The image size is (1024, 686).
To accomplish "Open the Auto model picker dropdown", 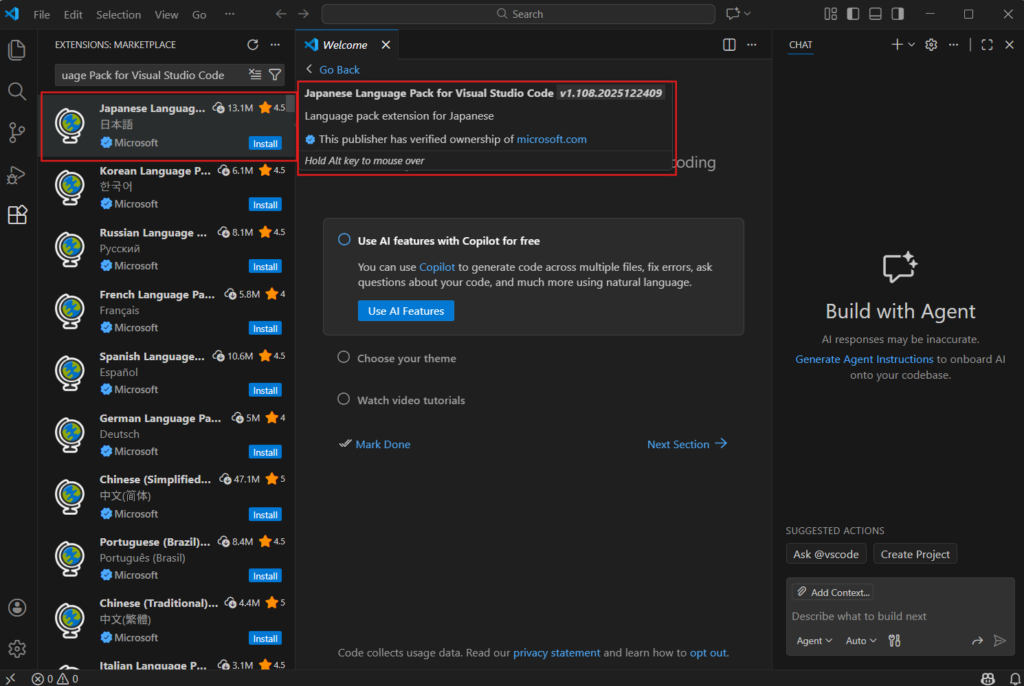I will click(x=861, y=641).
